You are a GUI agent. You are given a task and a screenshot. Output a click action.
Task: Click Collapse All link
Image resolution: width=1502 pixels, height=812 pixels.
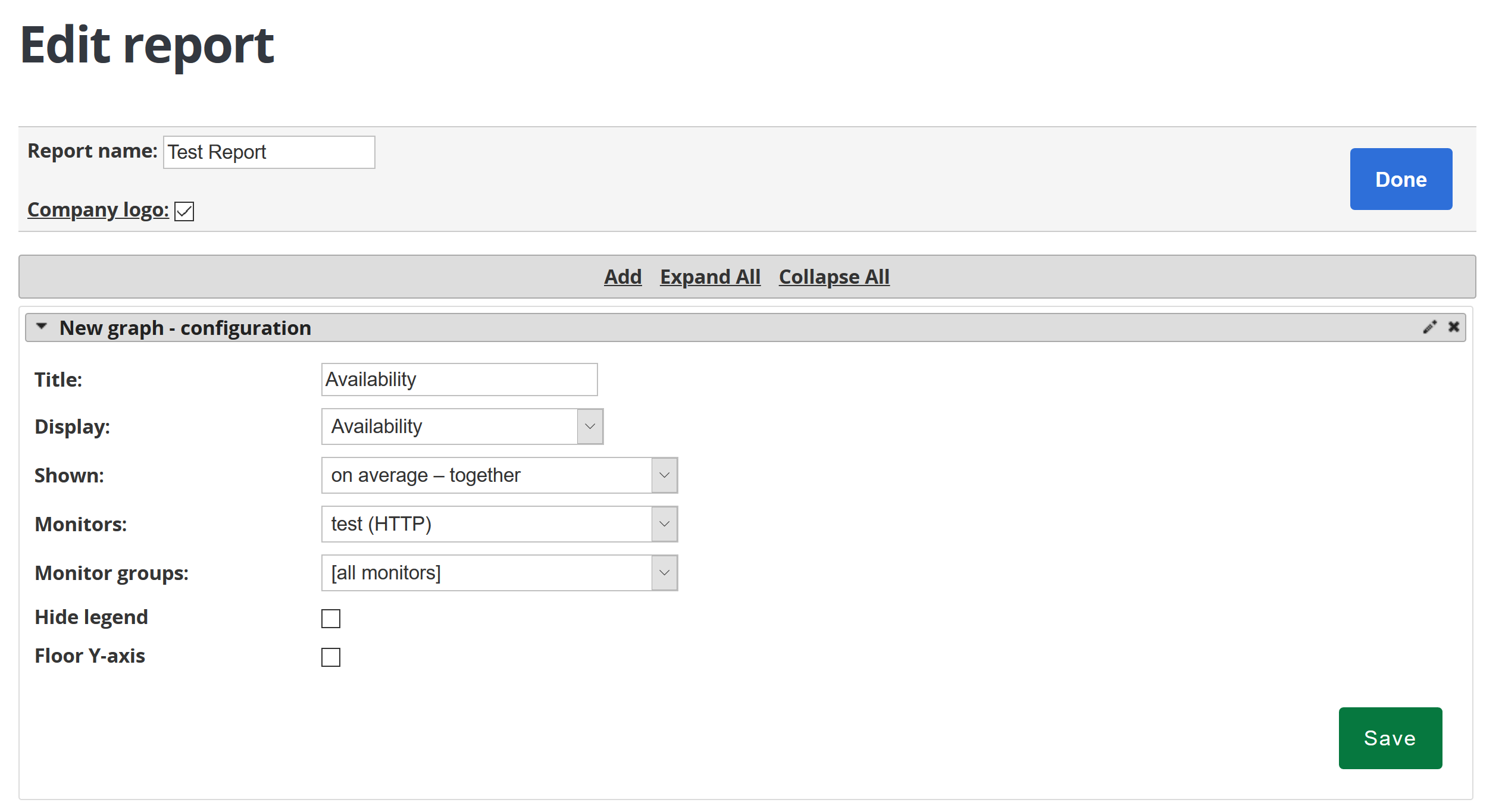[x=834, y=277]
